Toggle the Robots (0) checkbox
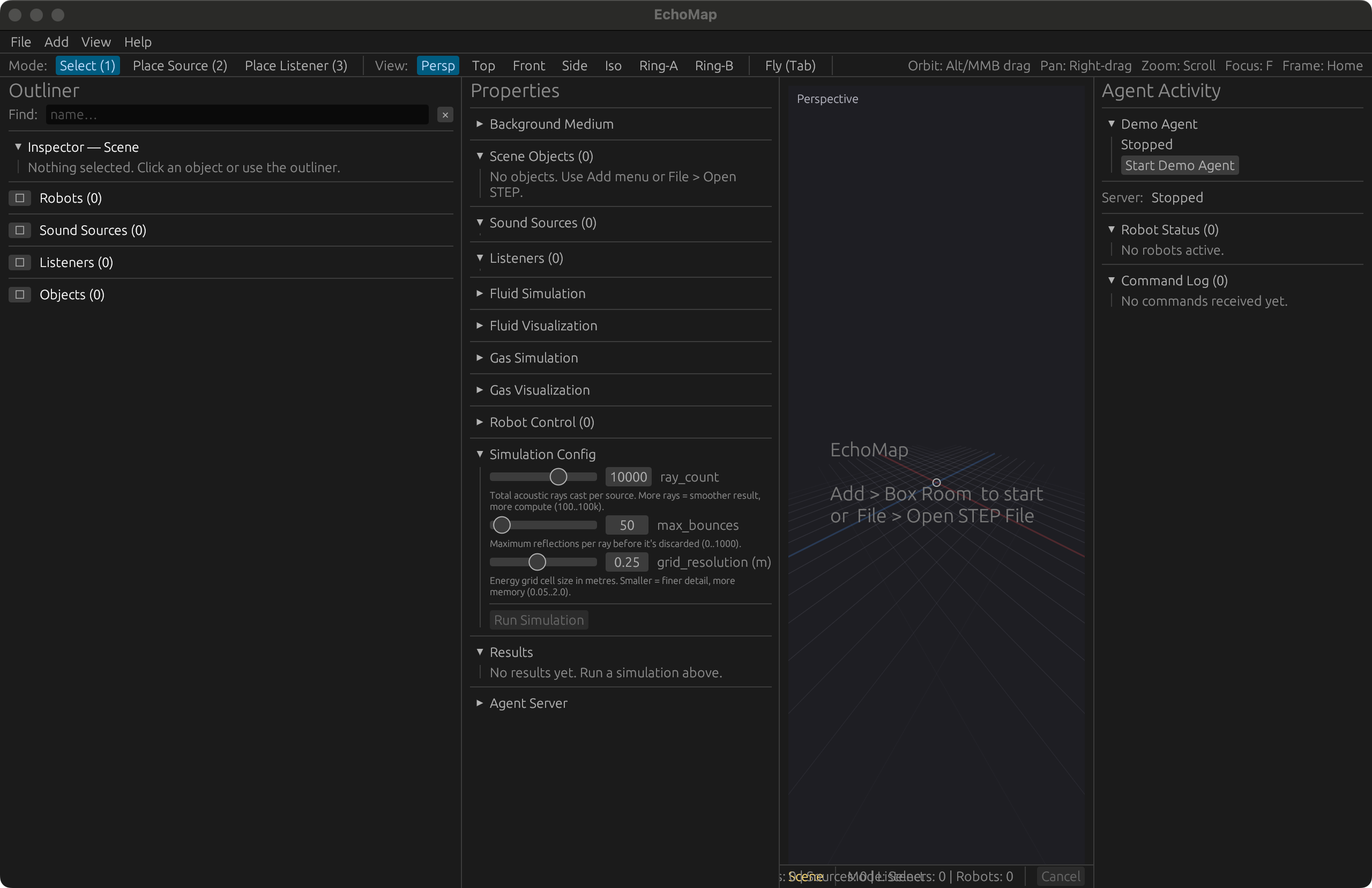1372x888 pixels. 20,198
